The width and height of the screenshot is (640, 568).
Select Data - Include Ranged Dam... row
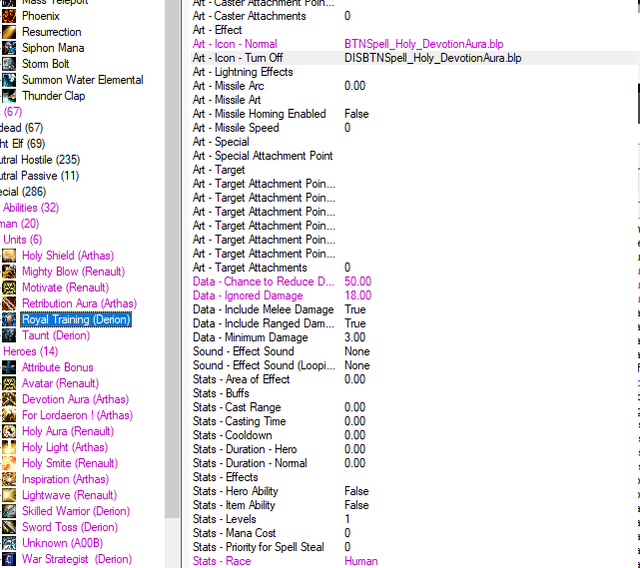click(x=415, y=323)
